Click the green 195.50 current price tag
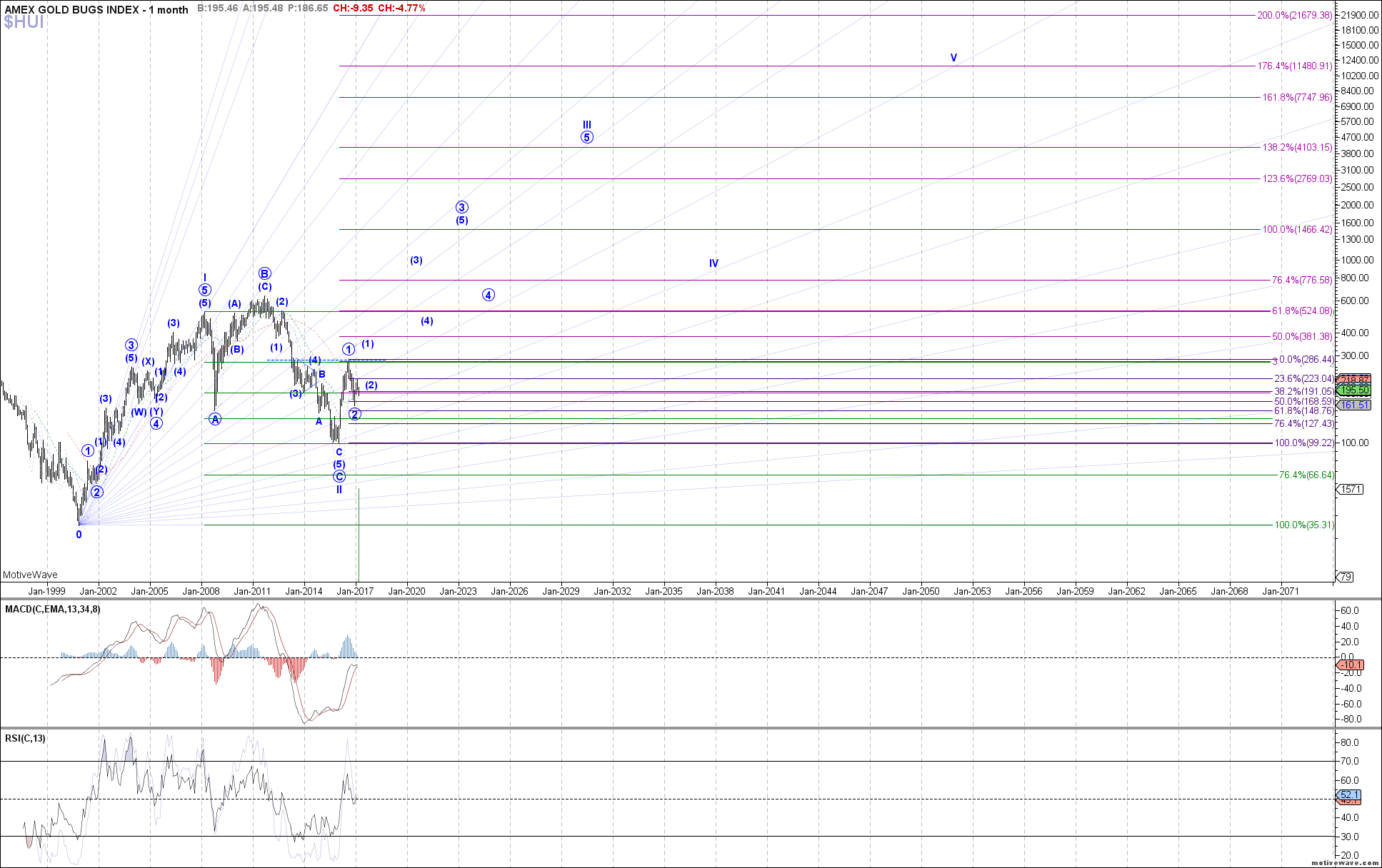The height and width of the screenshot is (868, 1382). tap(1353, 390)
